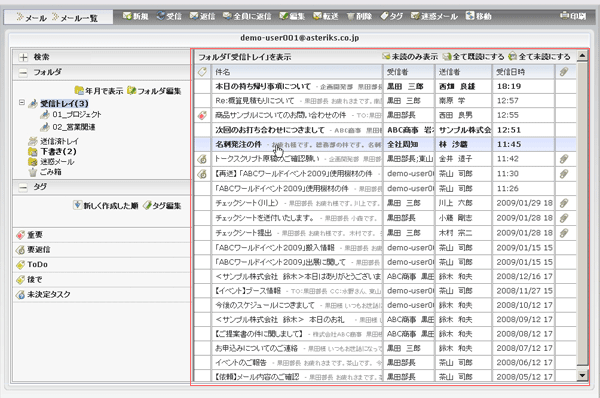Select 02_営業関連 subfolder

pos(68,127)
